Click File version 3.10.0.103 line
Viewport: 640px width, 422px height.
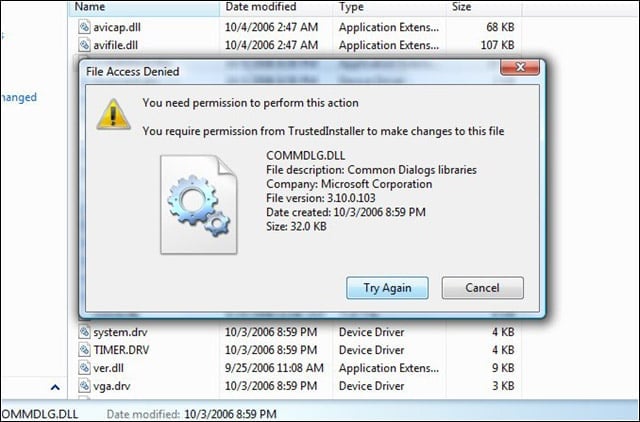[321, 198]
